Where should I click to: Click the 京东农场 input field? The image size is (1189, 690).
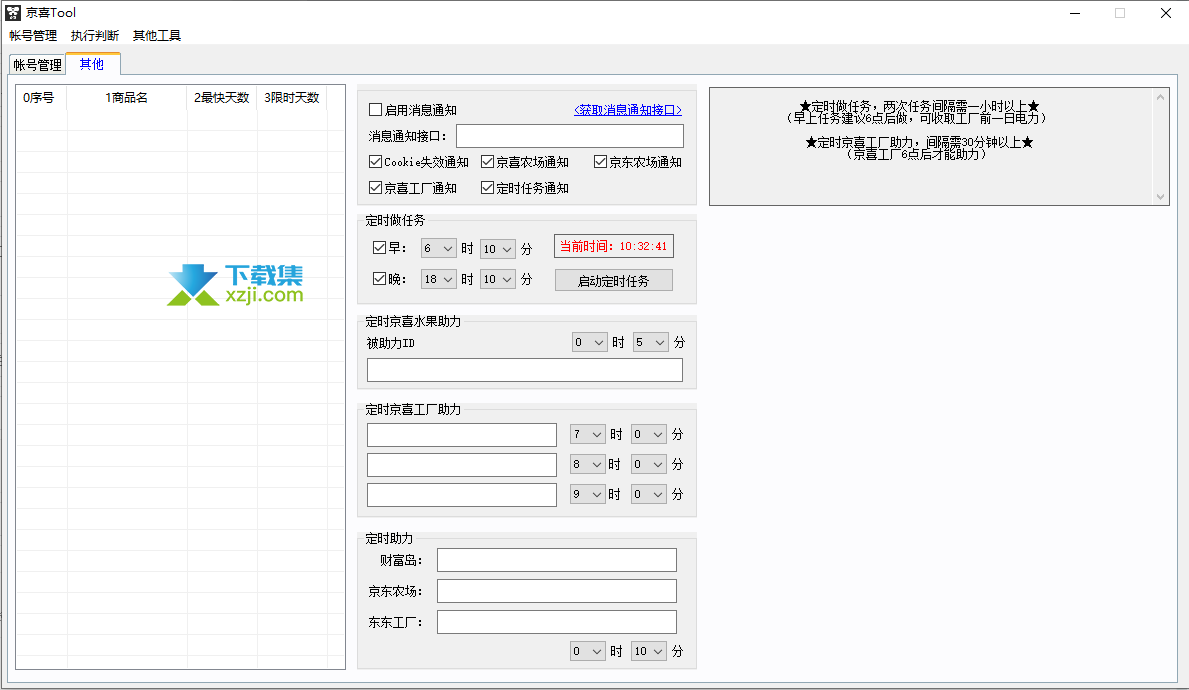557,591
